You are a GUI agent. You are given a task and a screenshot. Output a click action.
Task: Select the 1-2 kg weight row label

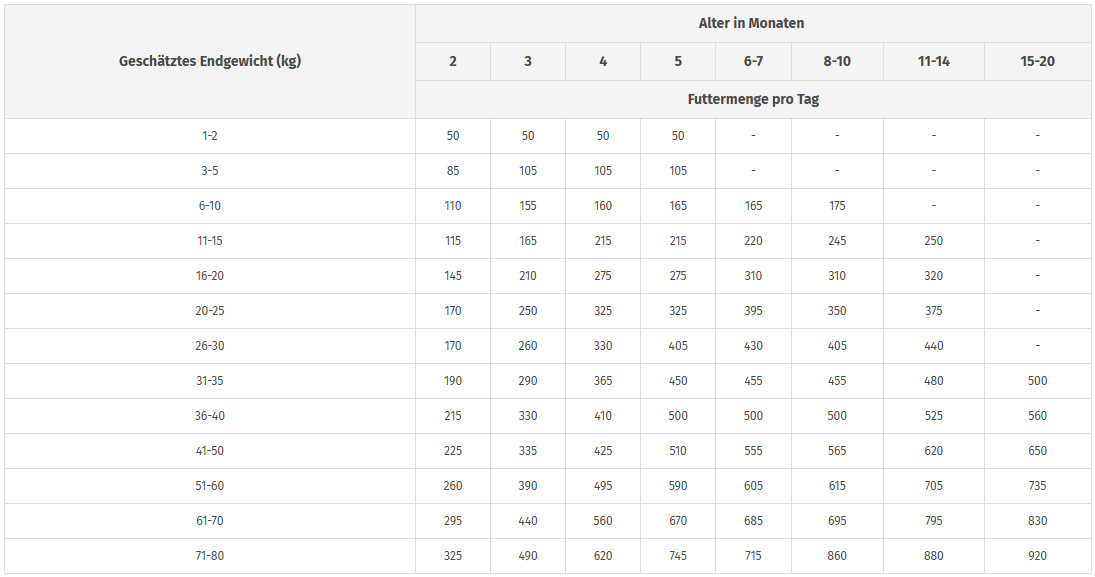pos(210,136)
